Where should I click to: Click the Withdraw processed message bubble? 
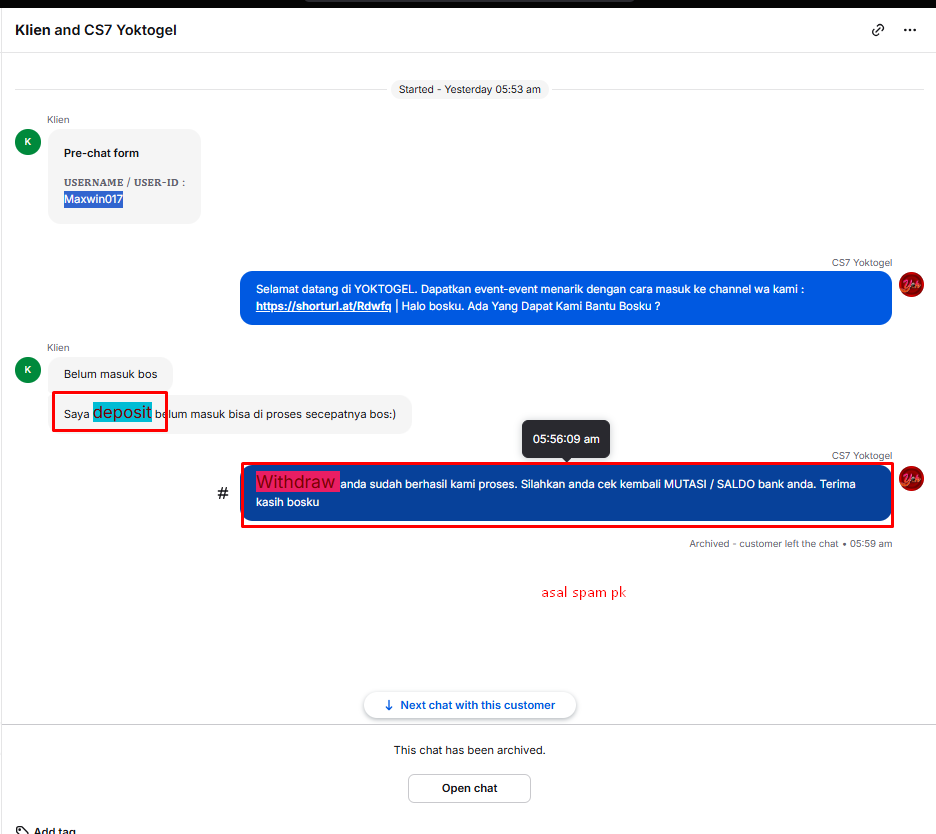coord(566,493)
